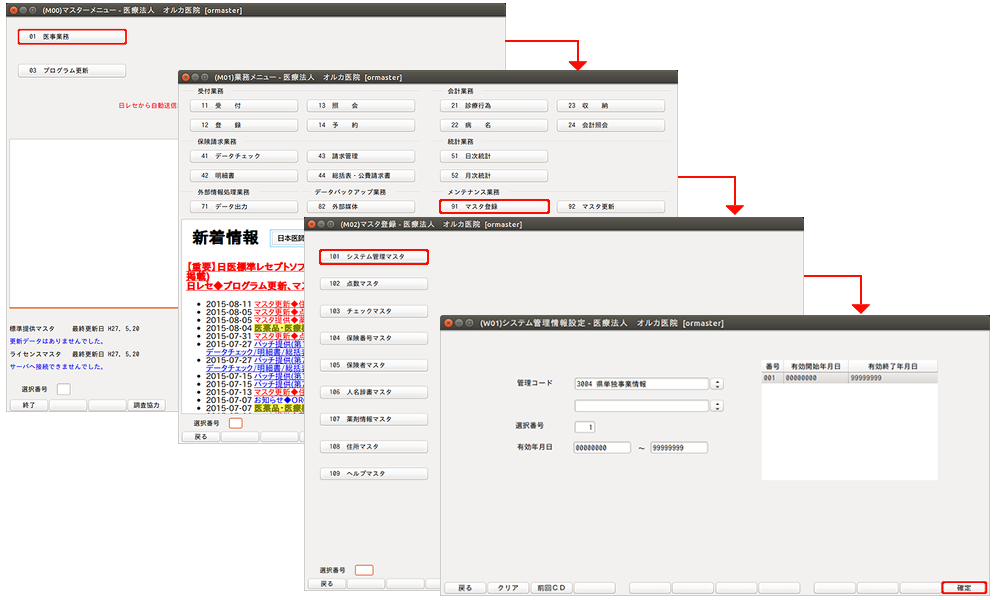
Task: Click 戻る in M02 マスタ登録 window
Action: coord(327,584)
